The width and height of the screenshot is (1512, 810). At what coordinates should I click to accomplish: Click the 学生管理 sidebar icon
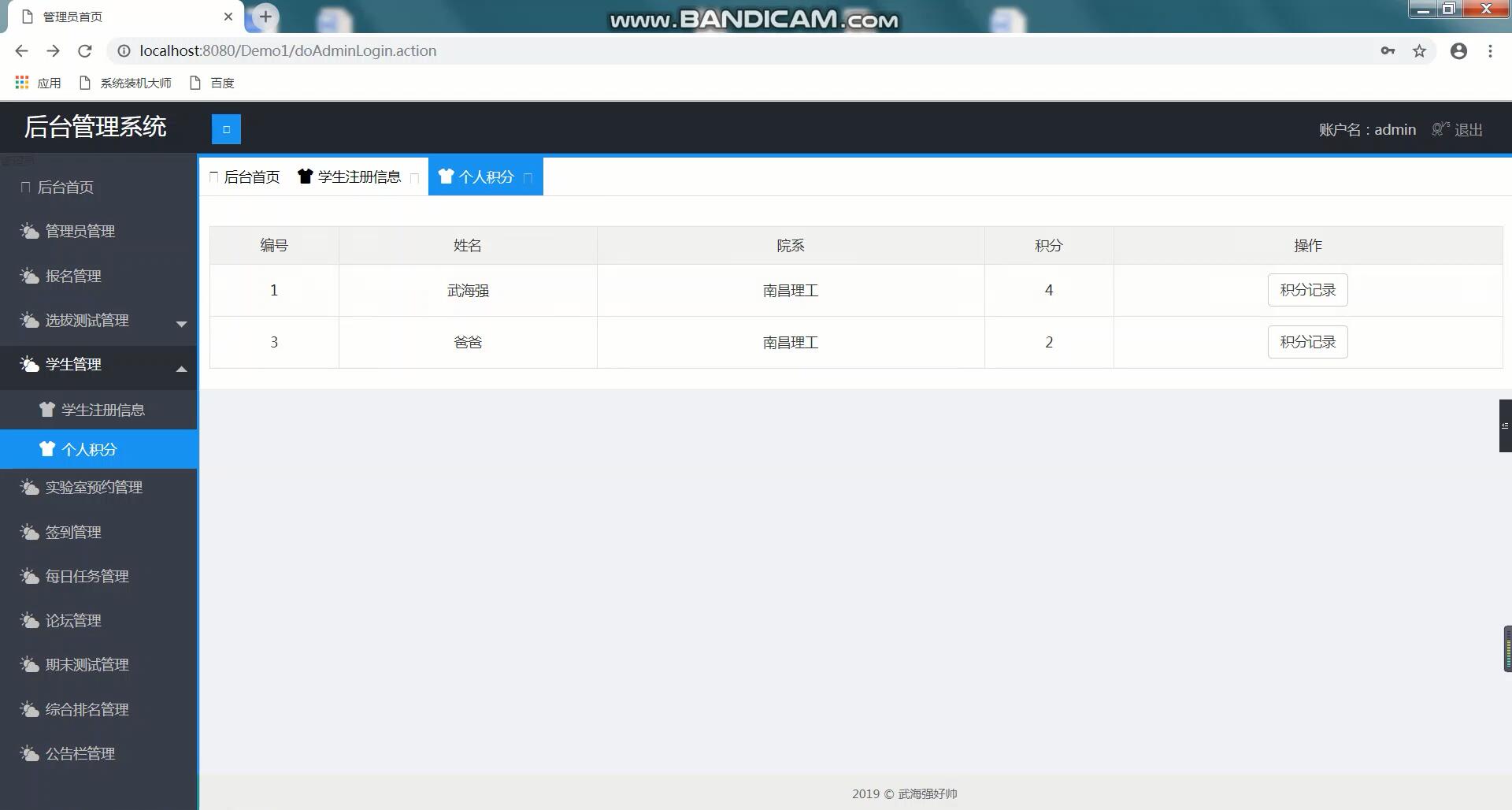(29, 364)
